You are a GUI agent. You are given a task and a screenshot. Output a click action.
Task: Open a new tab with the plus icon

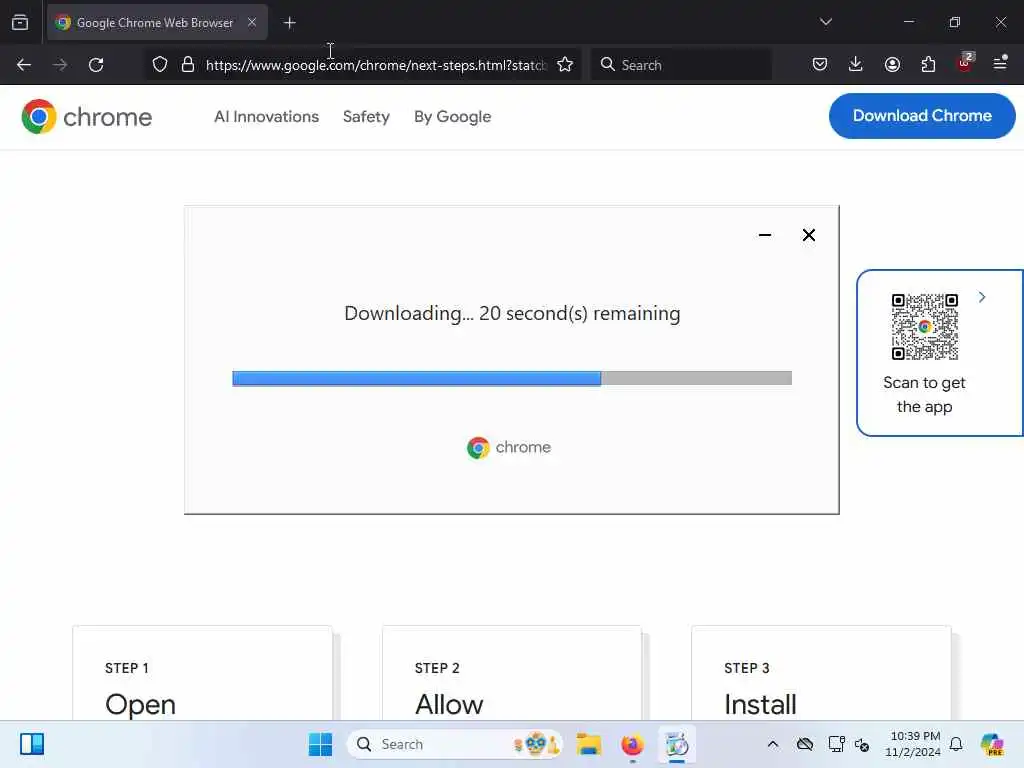tap(290, 23)
